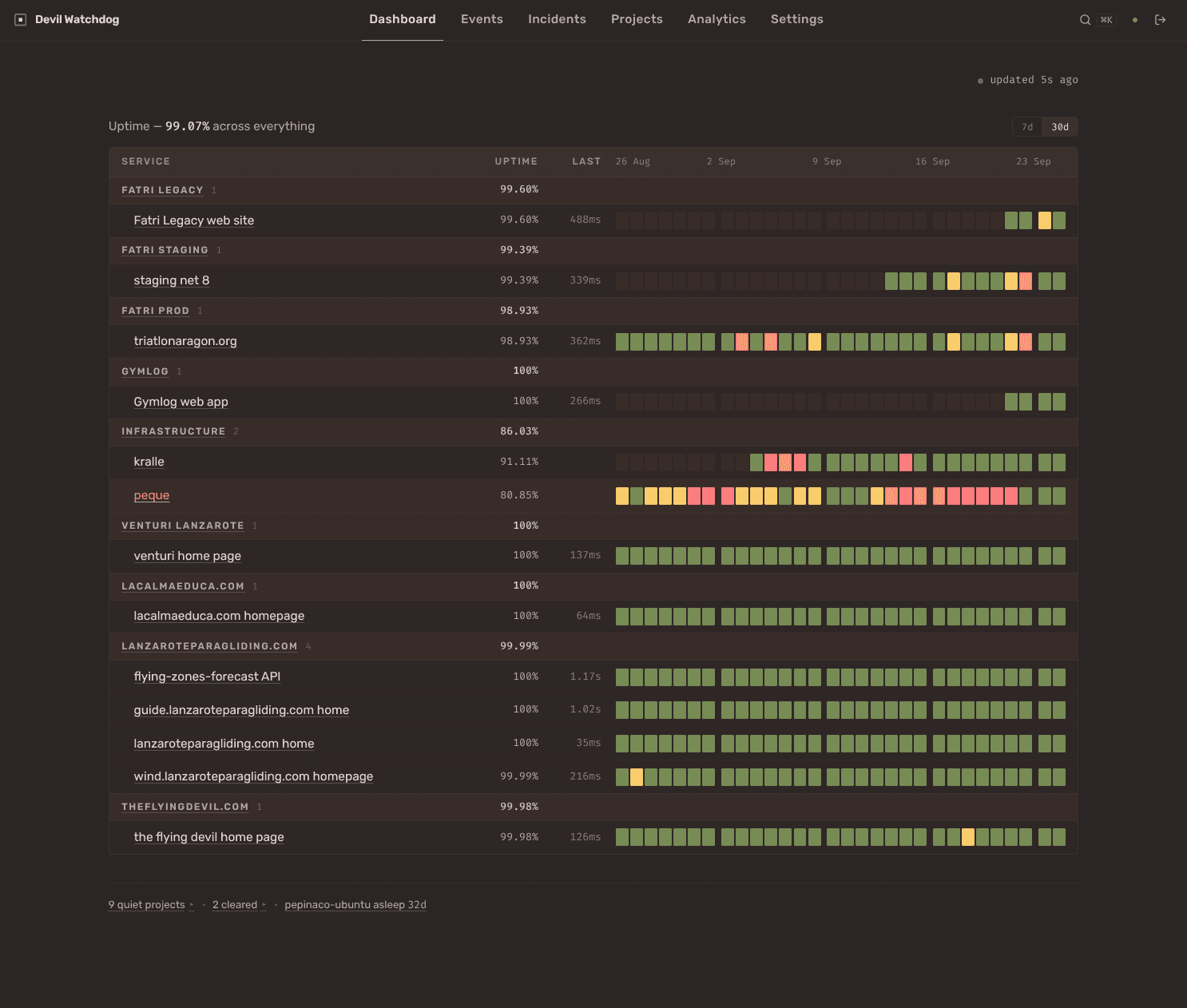
Task: Open the kralle service
Action: click(149, 462)
